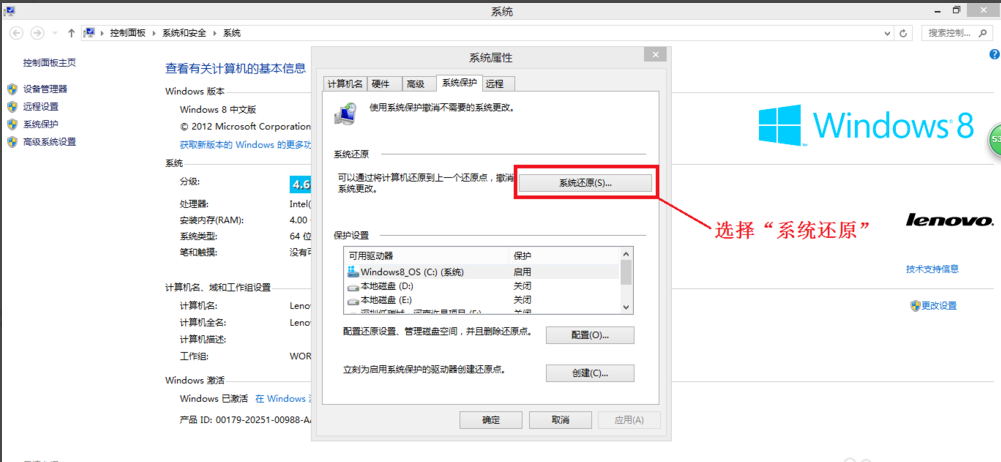Screen dimensions: 1001x462
Task: Click the 创建(C)... button
Action: pos(590,373)
